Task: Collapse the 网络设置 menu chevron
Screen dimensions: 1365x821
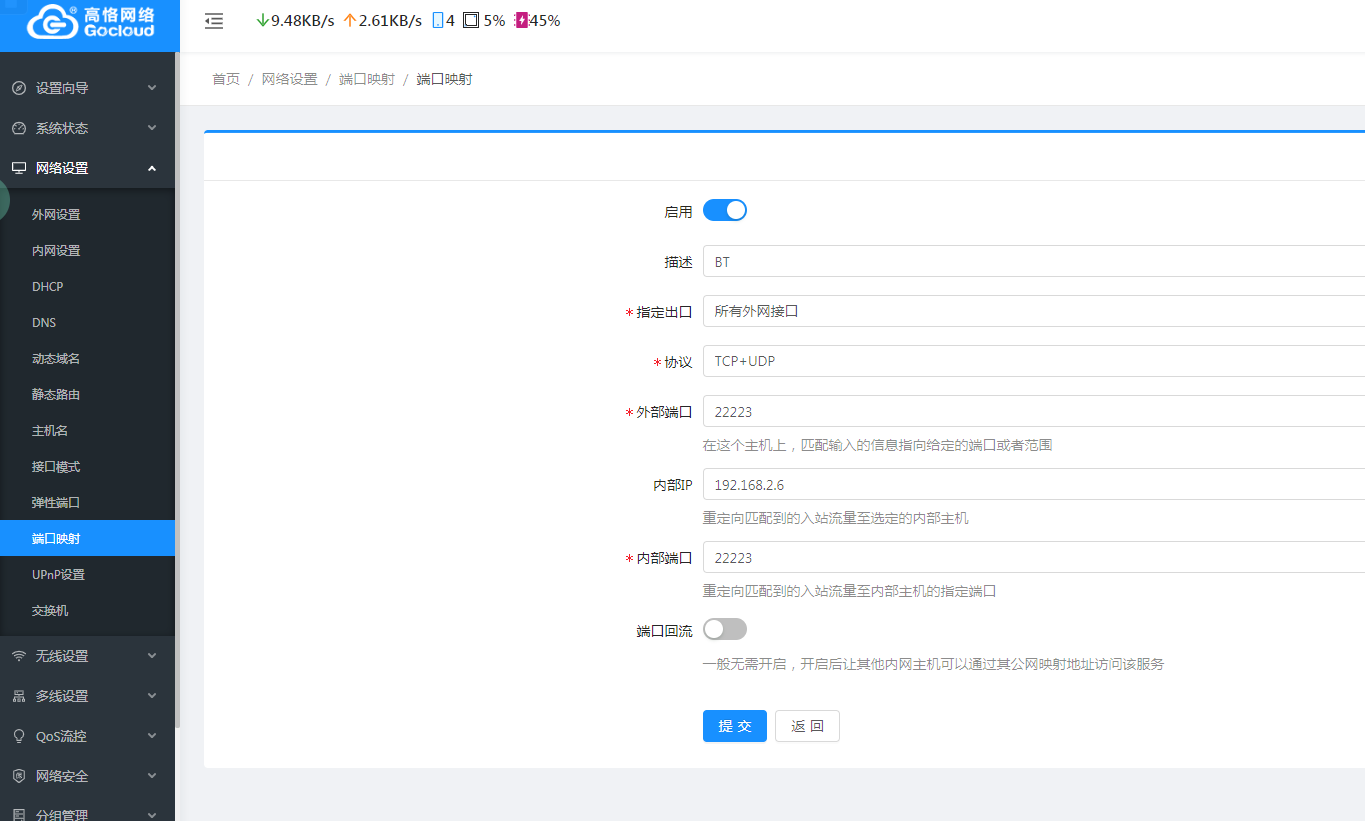Action: click(x=152, y=168)
